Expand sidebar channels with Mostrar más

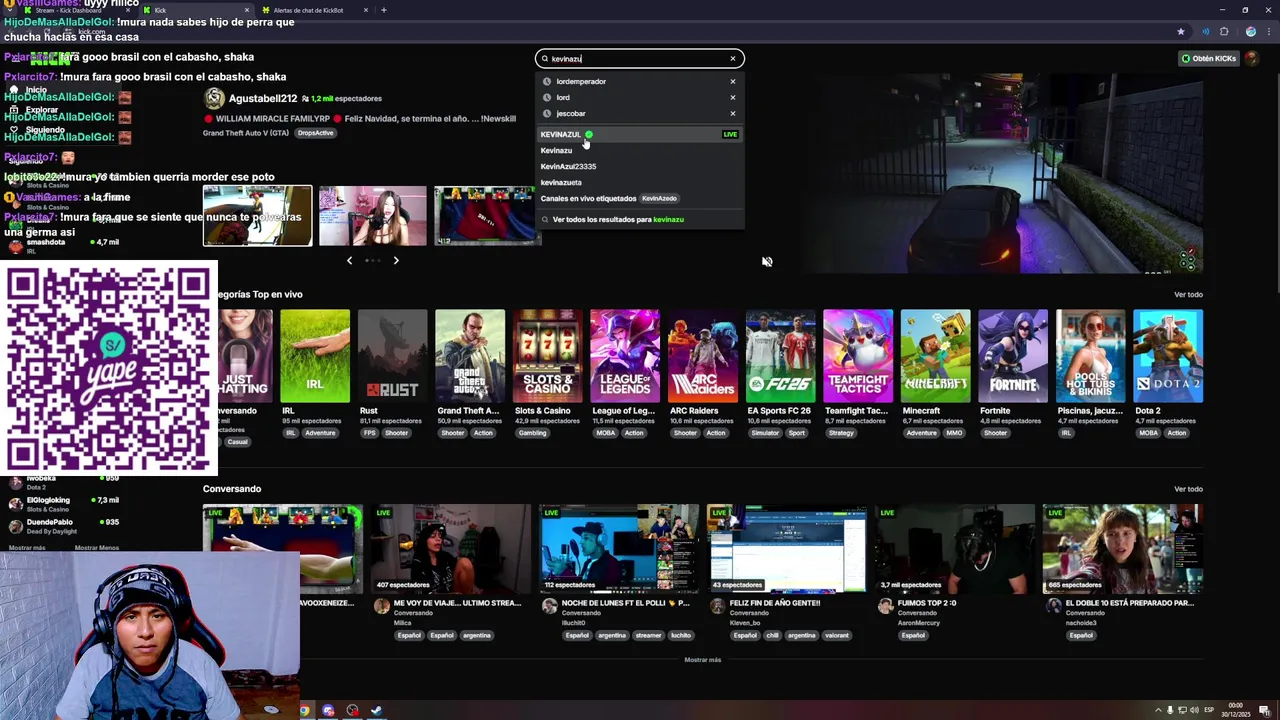[27, 548]
